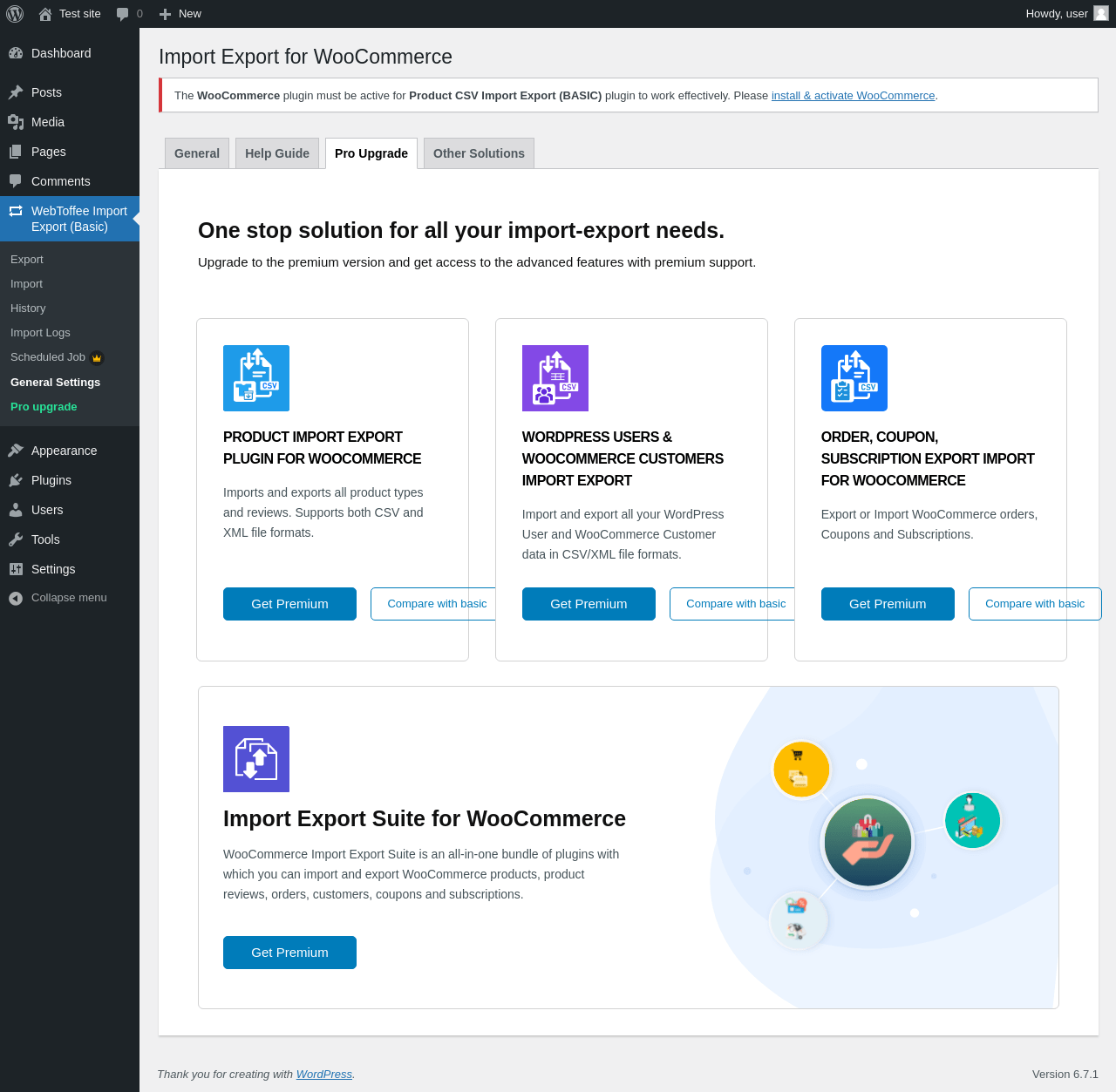Click the suite bundle illustration graphic
Screen dimensions: 1116x1092
(x=883, y=847)
